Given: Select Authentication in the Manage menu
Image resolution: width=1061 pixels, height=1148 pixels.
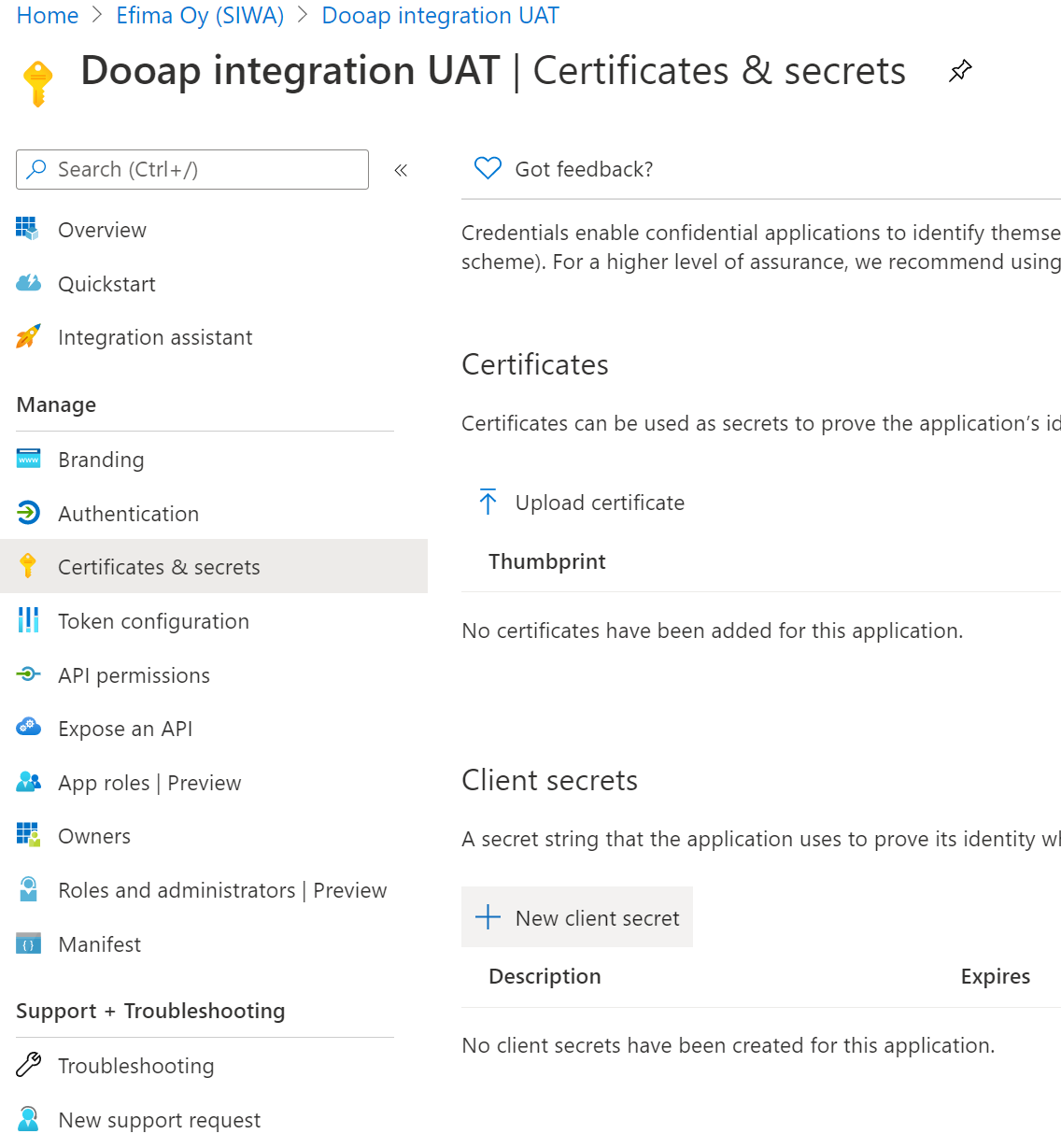Looking at the screenshot, I should 214,514.
